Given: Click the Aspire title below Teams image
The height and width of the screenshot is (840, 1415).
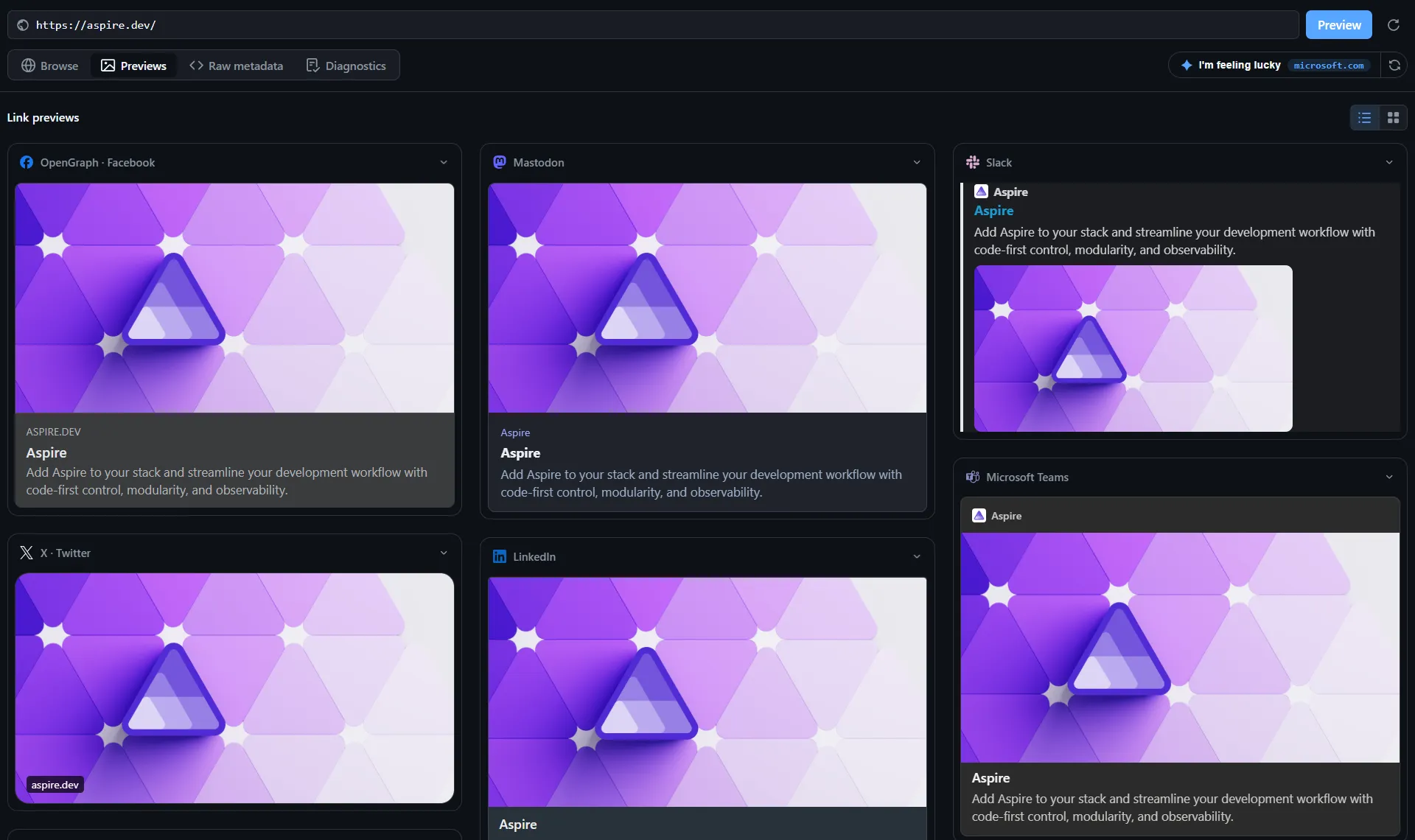Looking at the screenshot, I should (x=990, y=778).
